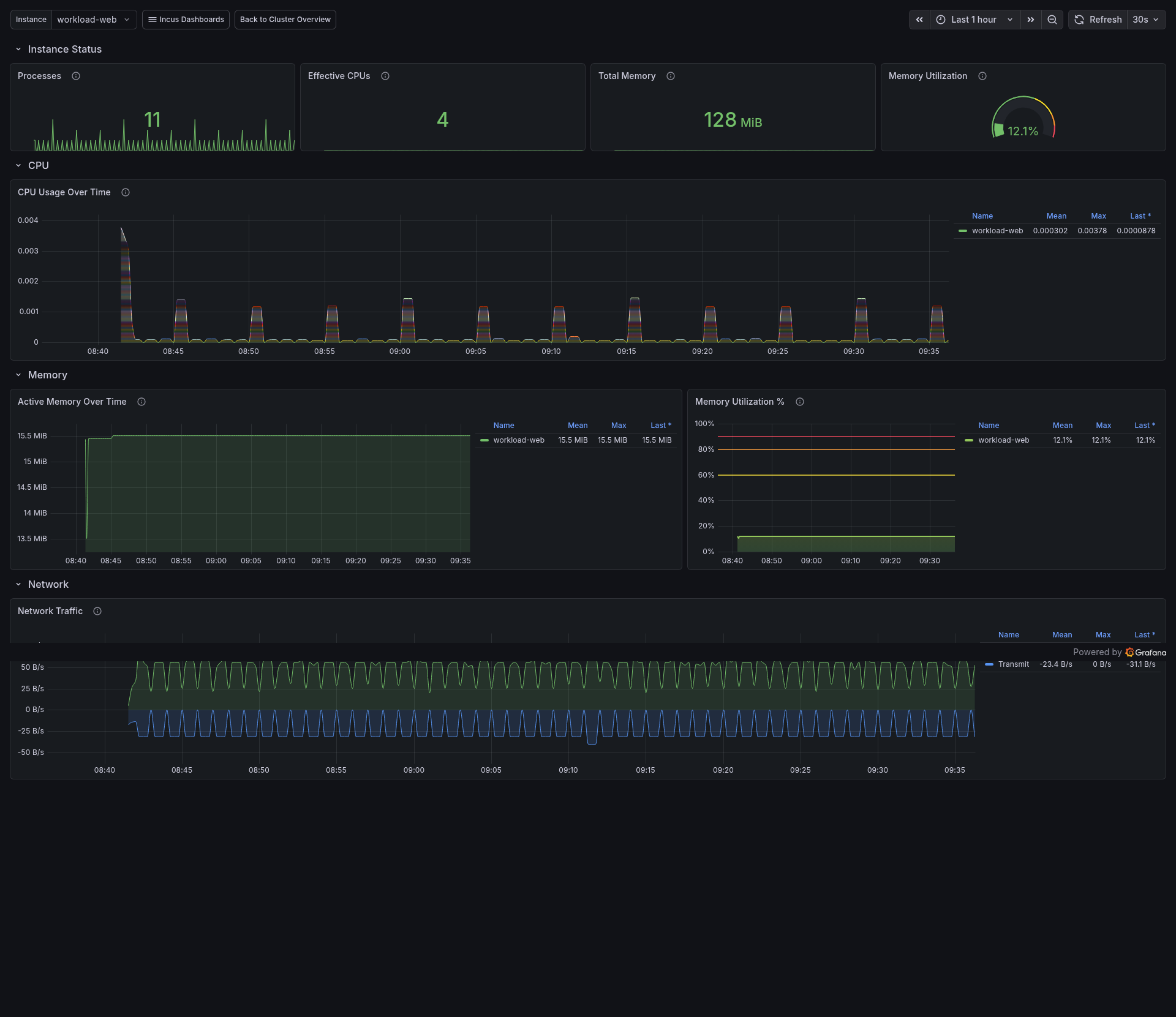This screenshot has width=1176, height=1017.
Task: Click the CPU Max value 0.00378
Action: pyautogui.click(x=1092, y=231)
